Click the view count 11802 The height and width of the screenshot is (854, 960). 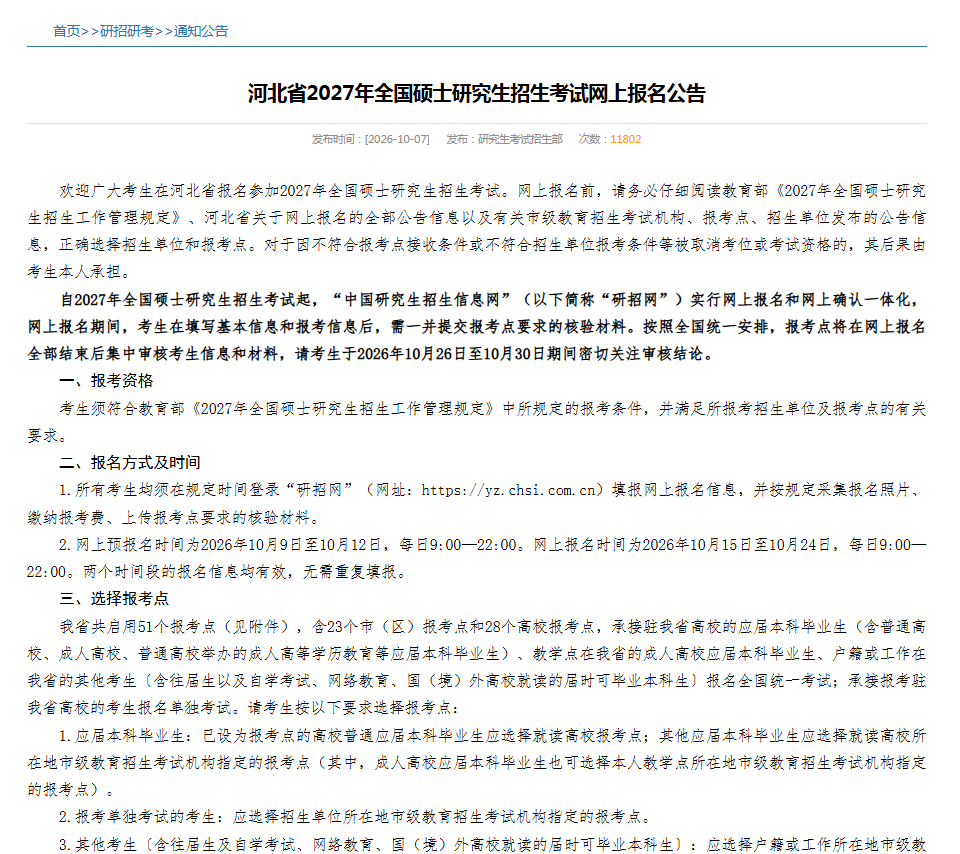(626, 140)
